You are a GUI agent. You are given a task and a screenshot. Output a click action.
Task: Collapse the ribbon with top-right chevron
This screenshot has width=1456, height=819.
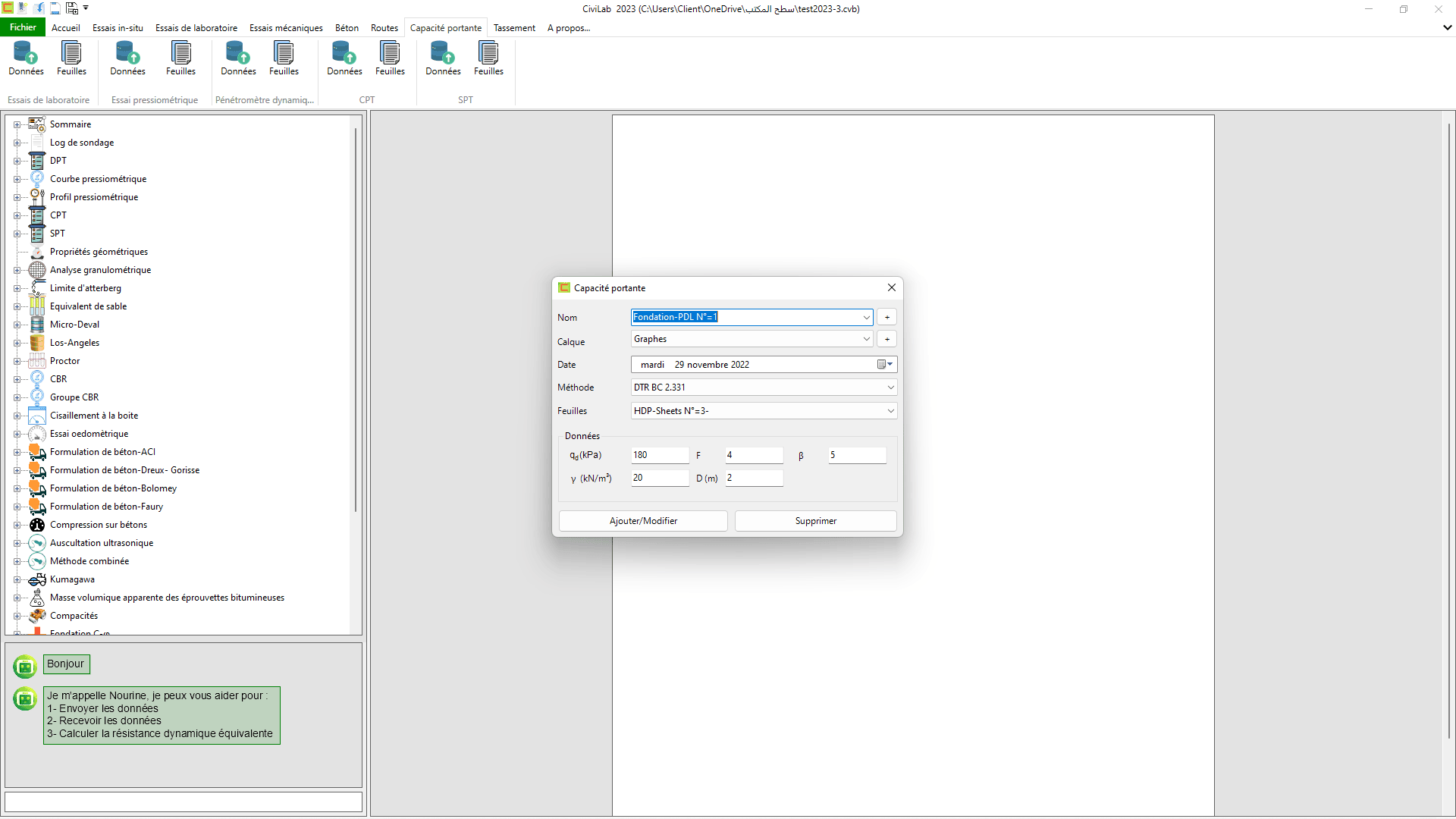pyautogui.click(x=1447, y=27)
